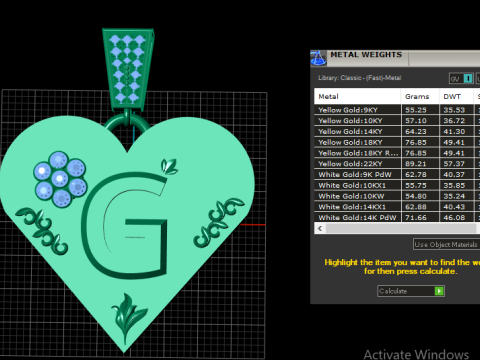Click the 55.25 grams cell

pyautogui.click(x=420, y=110)
